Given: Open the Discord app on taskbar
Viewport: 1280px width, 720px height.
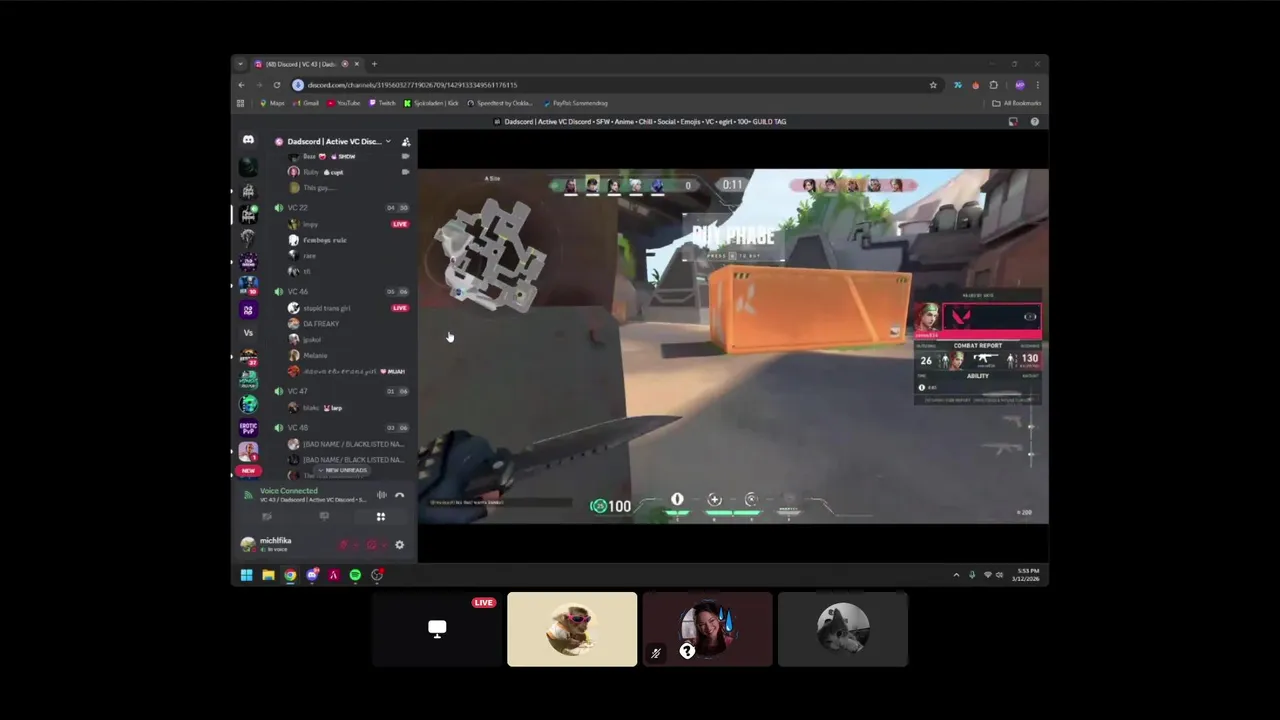Looking at the screenshot, I should (x=312, y=575).
